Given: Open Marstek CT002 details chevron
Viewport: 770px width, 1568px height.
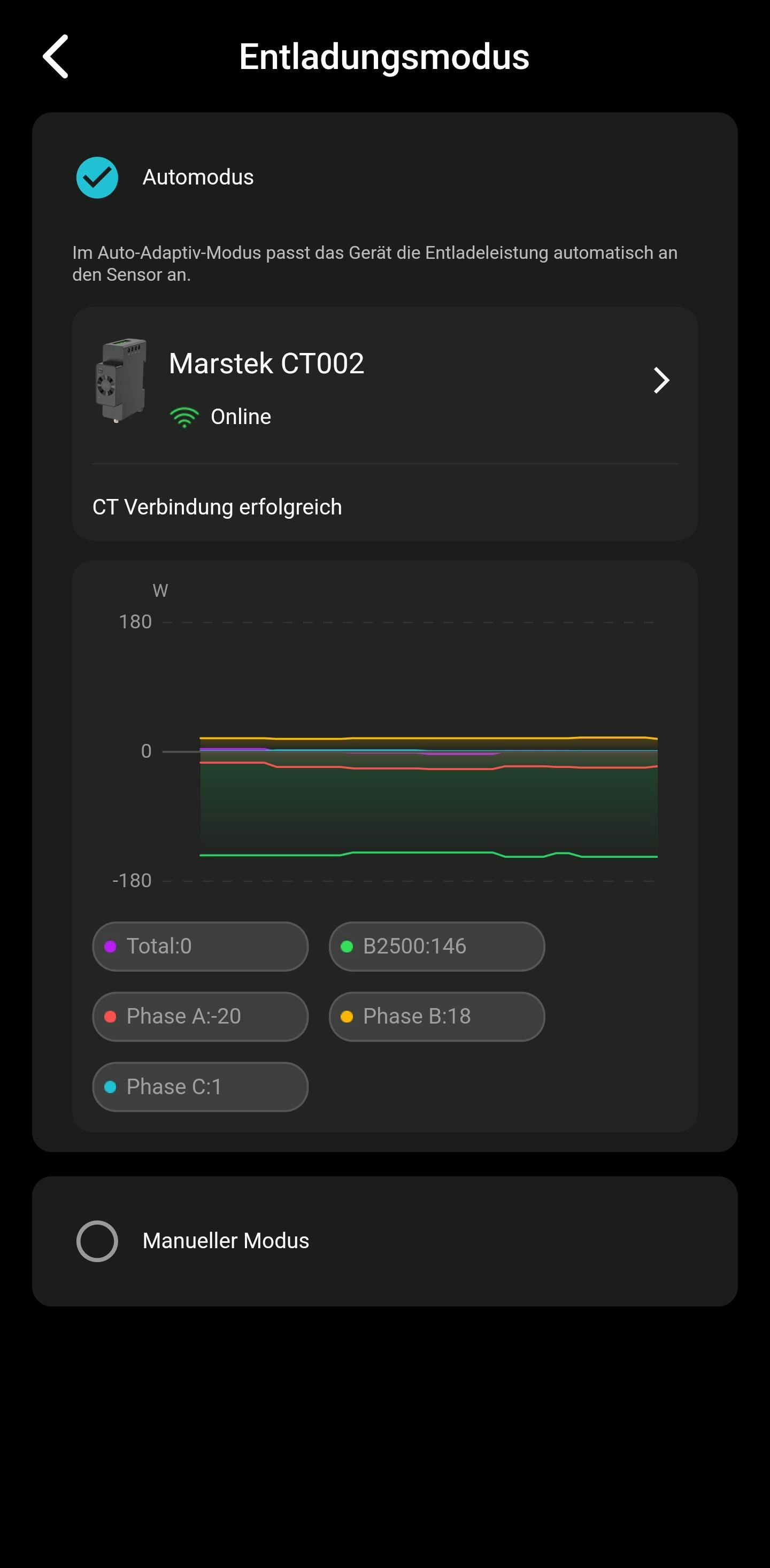Looking at the screenshot, I should pos(661,380).
